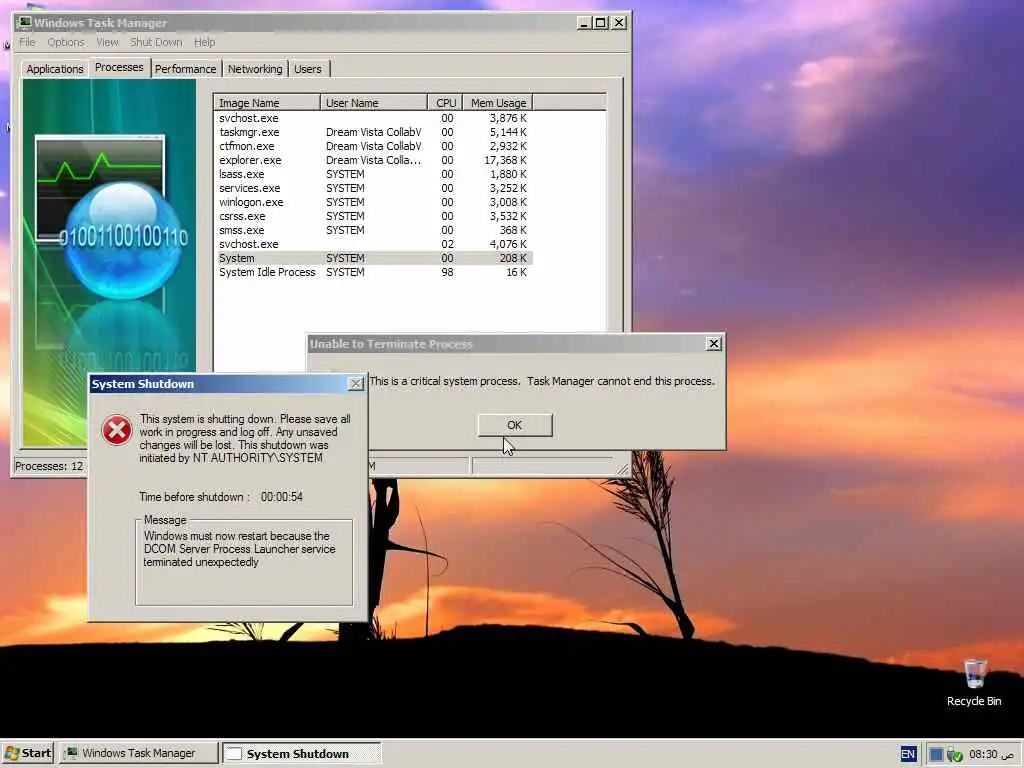Click the Processes: 12 status bar entry
The height and width of the screenshot is (768, 1024).
click(x=49, y=466)
